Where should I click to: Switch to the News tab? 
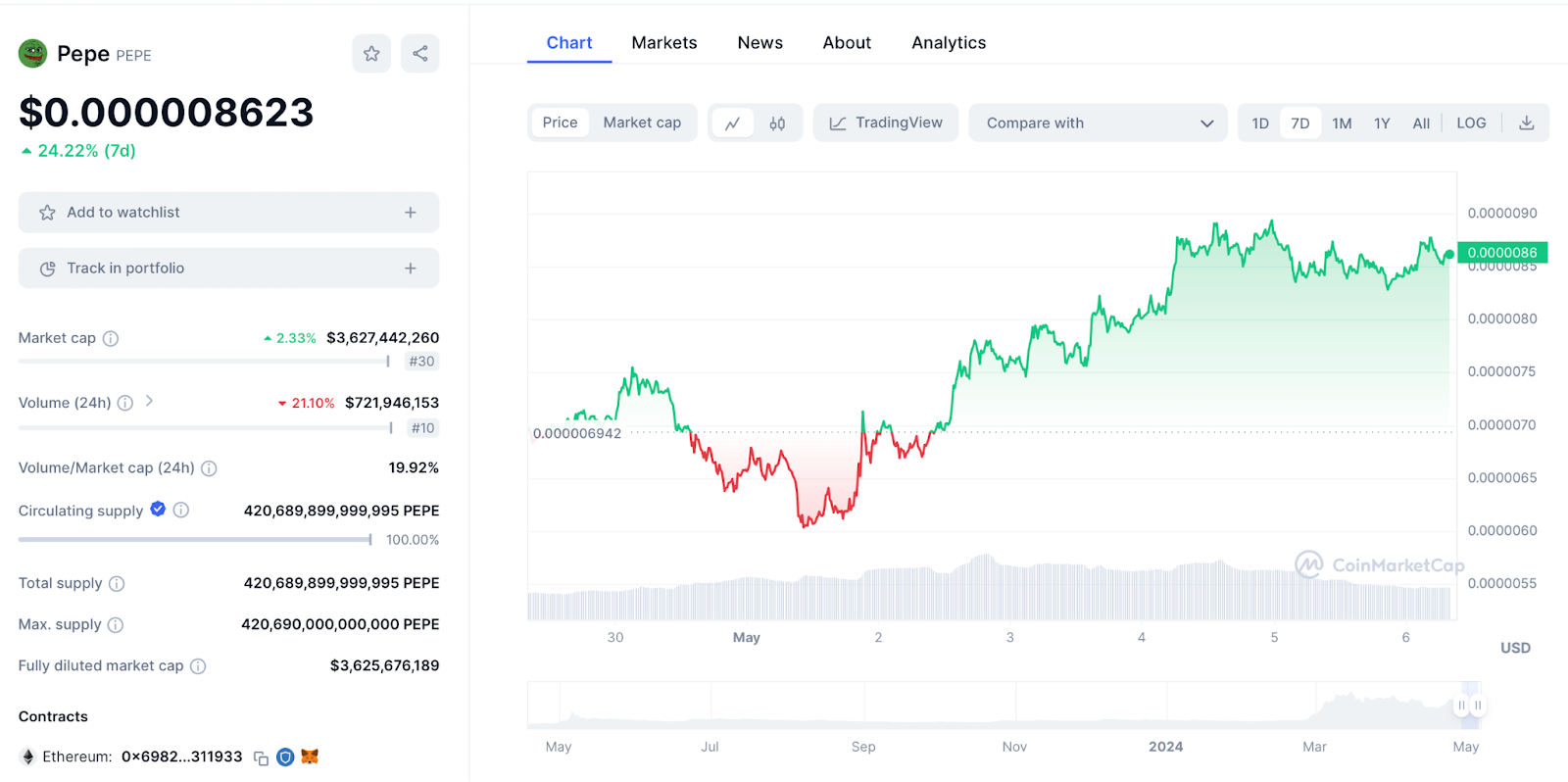(760, 43)
